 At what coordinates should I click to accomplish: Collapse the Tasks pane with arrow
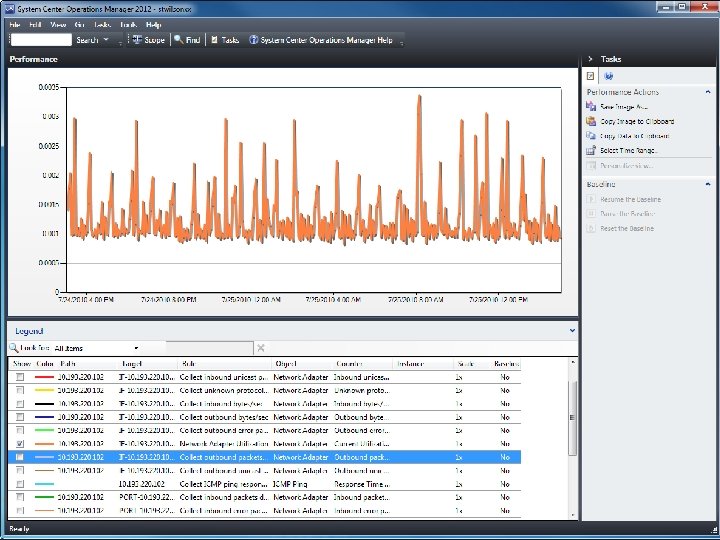[x=591, y=59]
